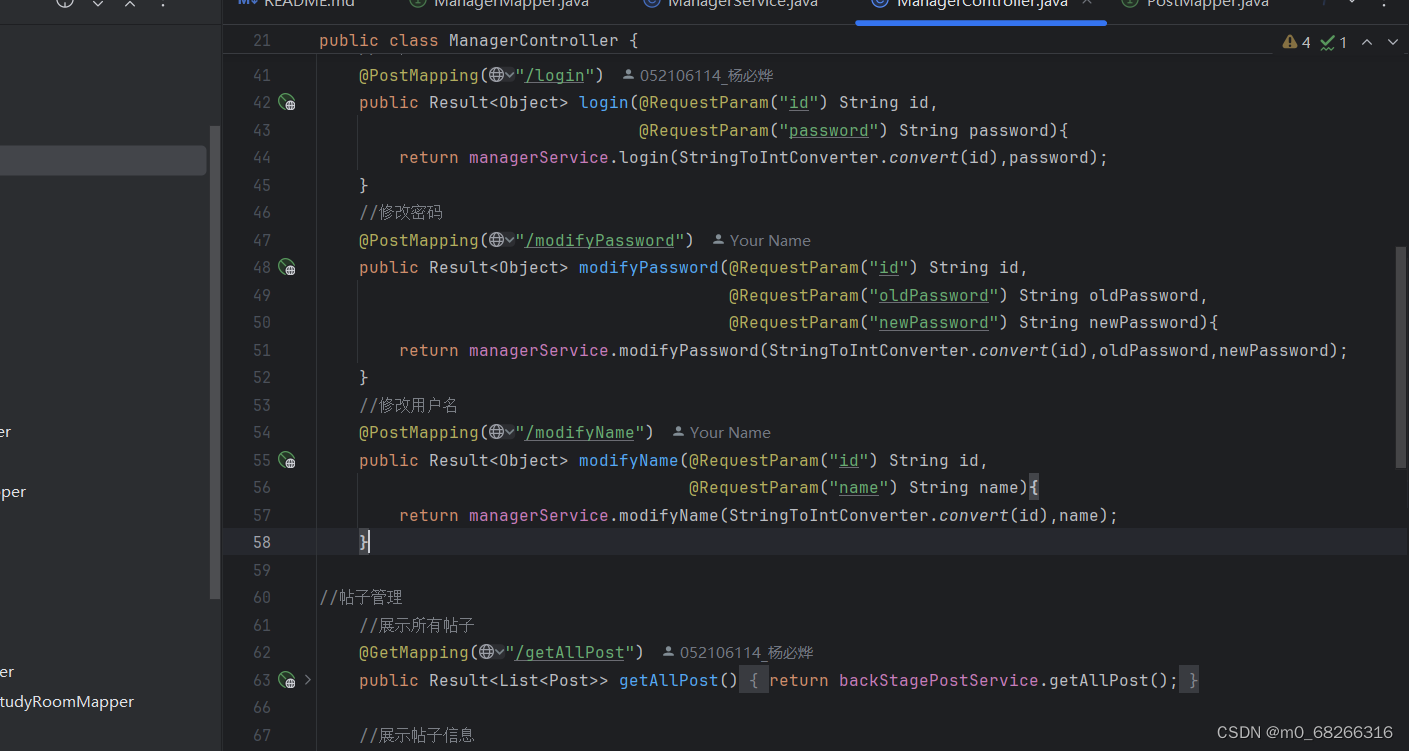The height and width of the screenshot is (751, 1409).
Task: Click managerService.modifyName call on line 57
Action: [594, 515]
